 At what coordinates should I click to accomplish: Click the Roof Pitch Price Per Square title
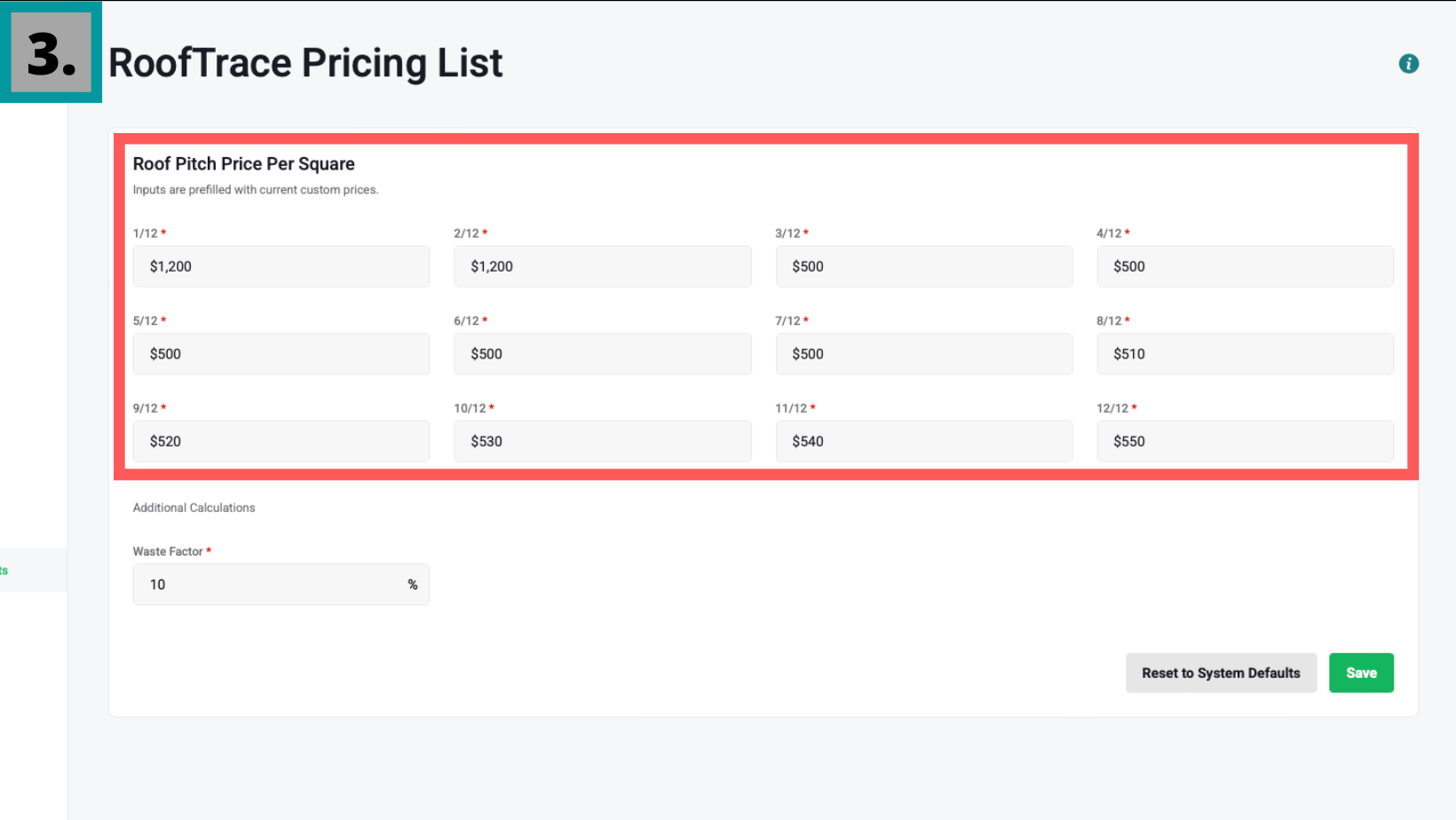(x=244, y=164)
